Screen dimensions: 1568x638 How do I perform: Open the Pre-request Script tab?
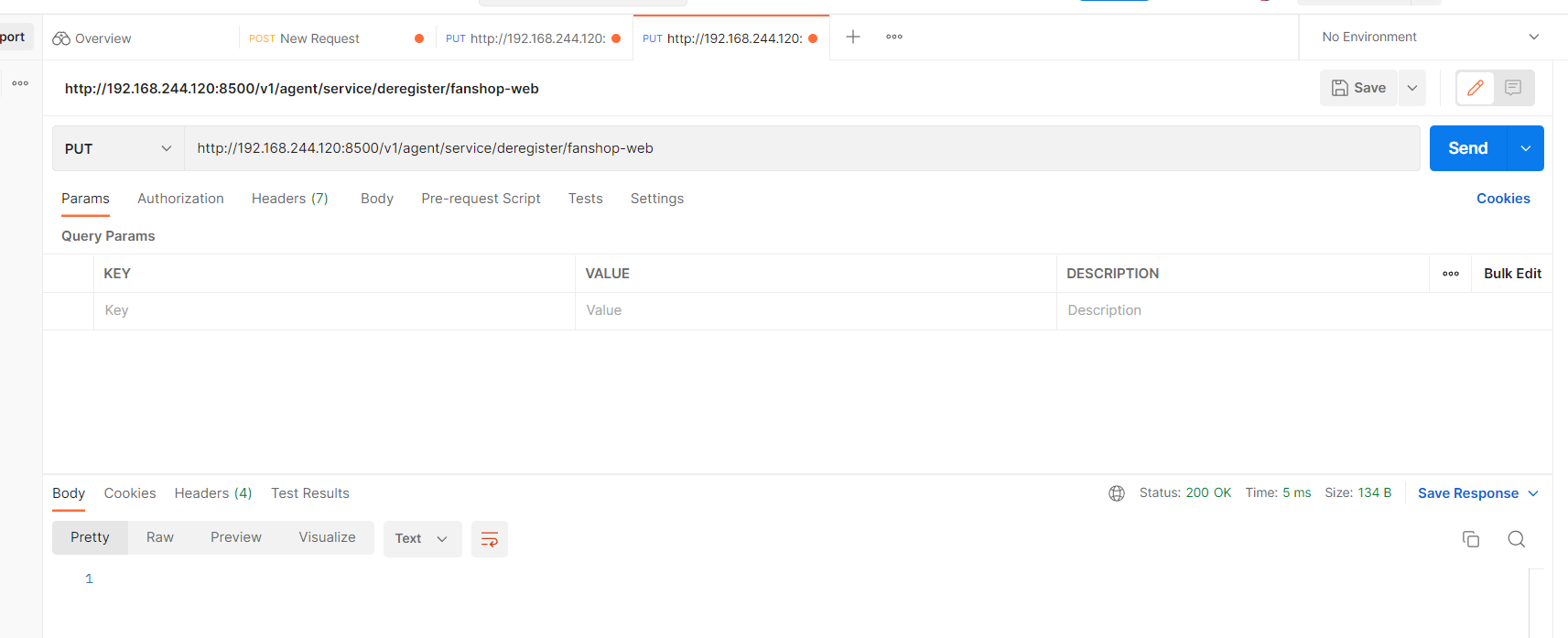(x=481, y=199)
